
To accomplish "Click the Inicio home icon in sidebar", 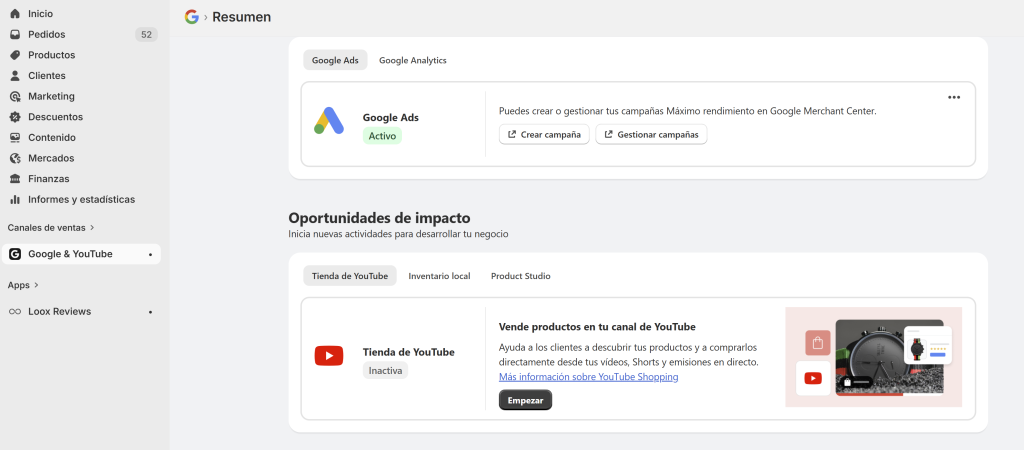I will (x=15, y=14).
